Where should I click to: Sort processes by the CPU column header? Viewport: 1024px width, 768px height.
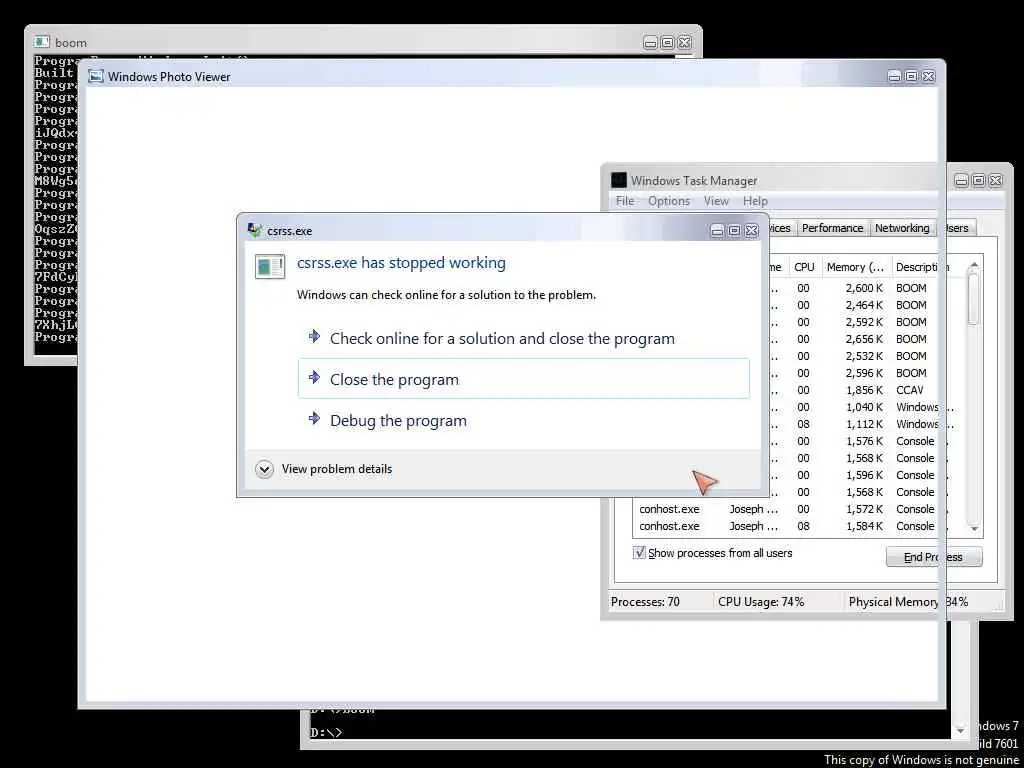pyautogui.click(x=804, y=267)
